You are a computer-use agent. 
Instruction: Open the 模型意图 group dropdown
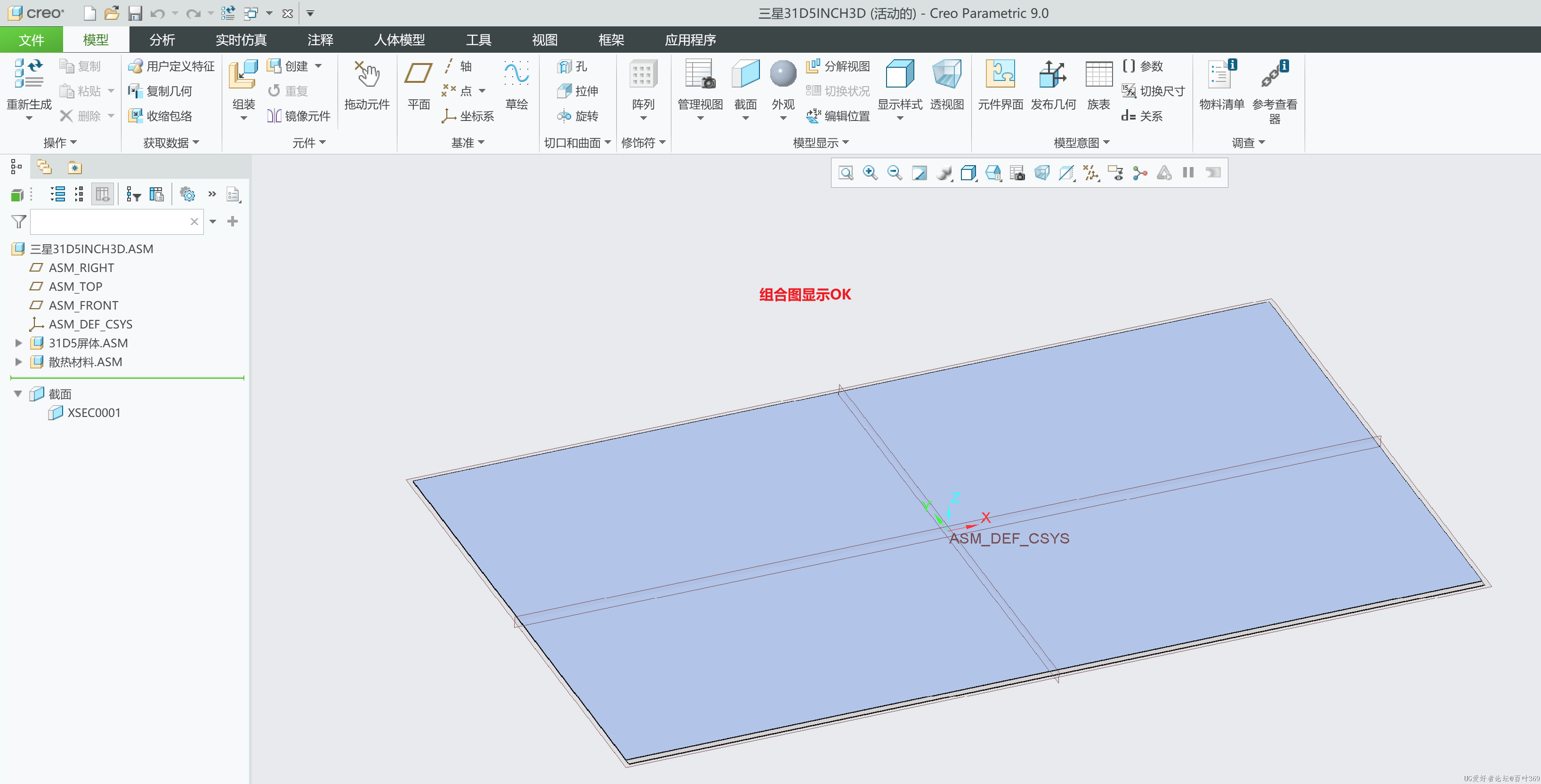(x=1081, y=143)
